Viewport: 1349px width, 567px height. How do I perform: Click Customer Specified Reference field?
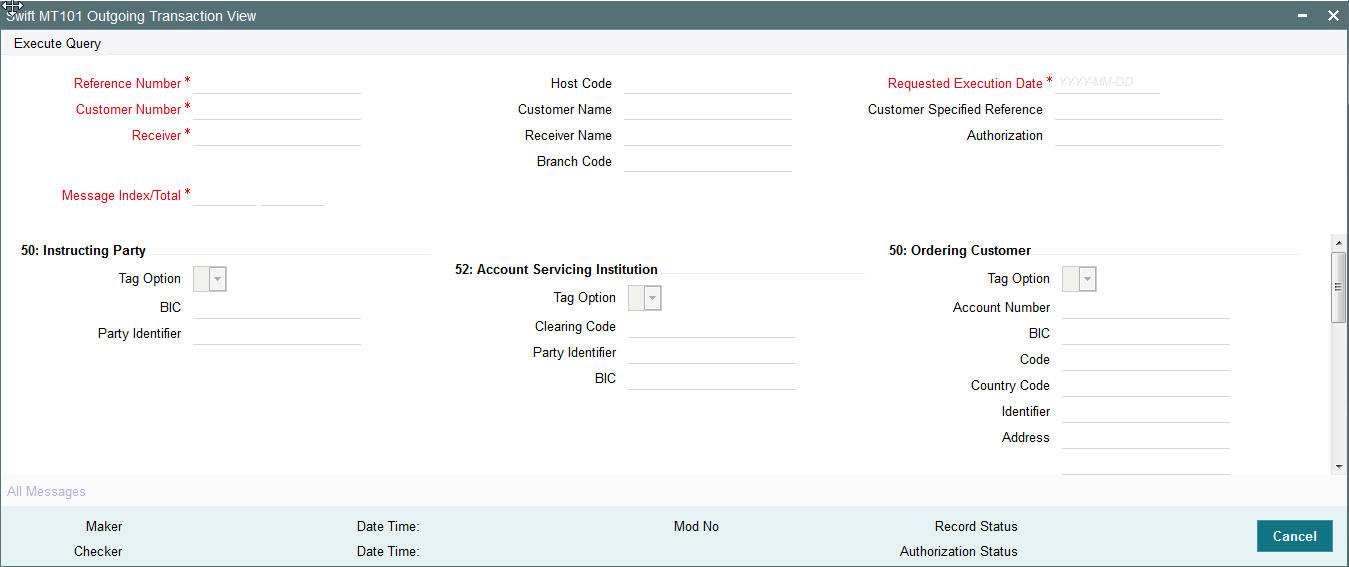pyautogui.click(x=1139, y=109)
